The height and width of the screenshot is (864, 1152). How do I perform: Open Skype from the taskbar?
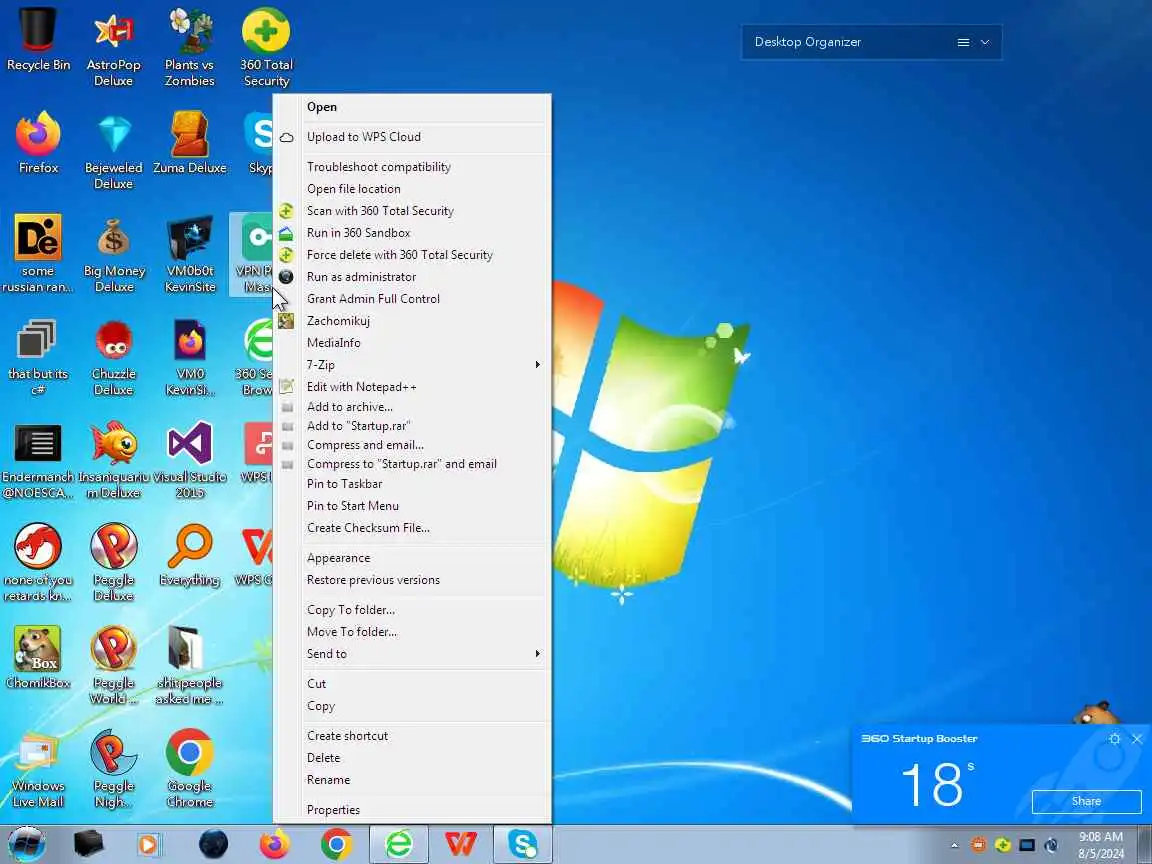click(x=522, y=845)
